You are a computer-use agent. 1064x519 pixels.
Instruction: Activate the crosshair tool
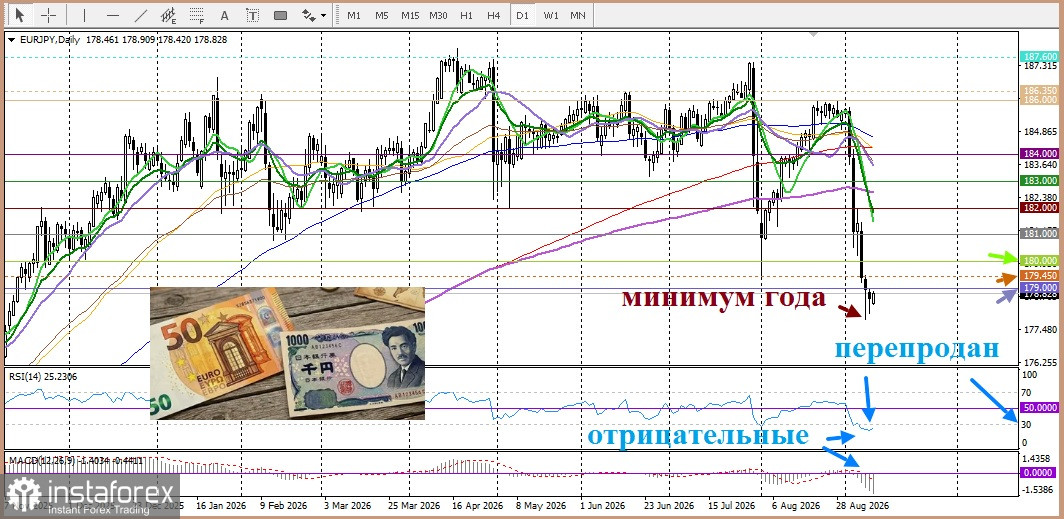coord(48,14)
